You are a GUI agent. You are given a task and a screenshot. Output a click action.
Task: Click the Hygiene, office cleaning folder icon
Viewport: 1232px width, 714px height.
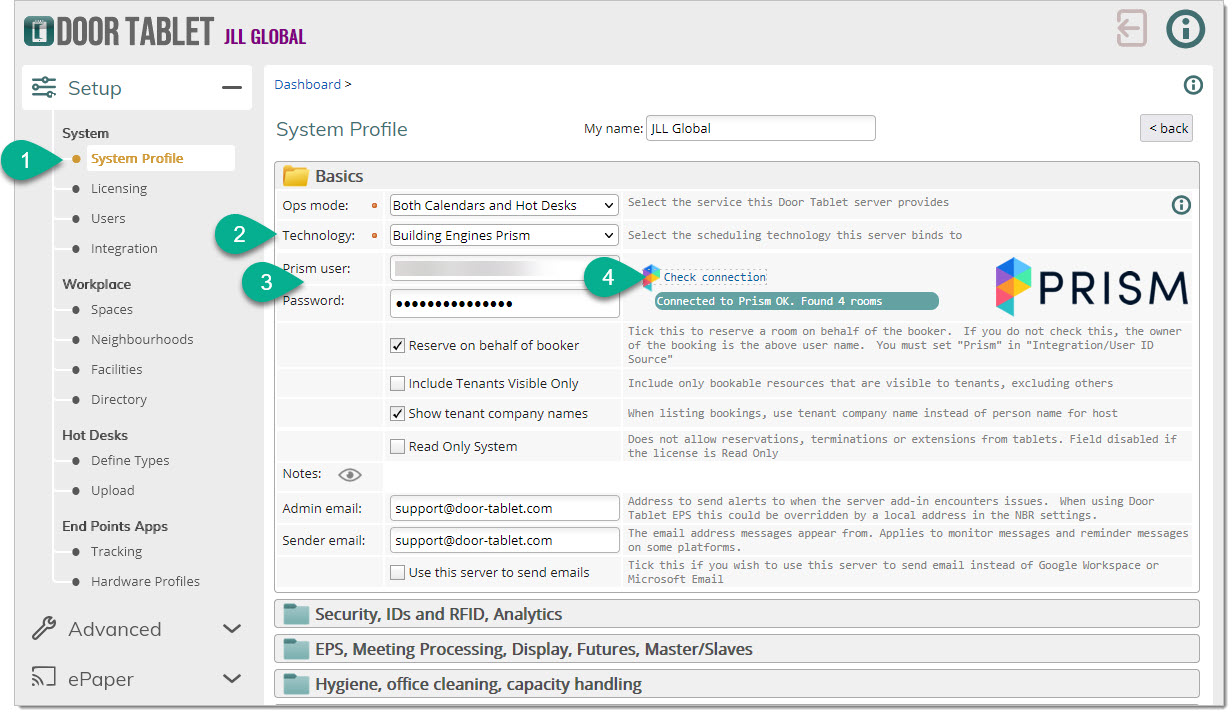tap(296, 684)
